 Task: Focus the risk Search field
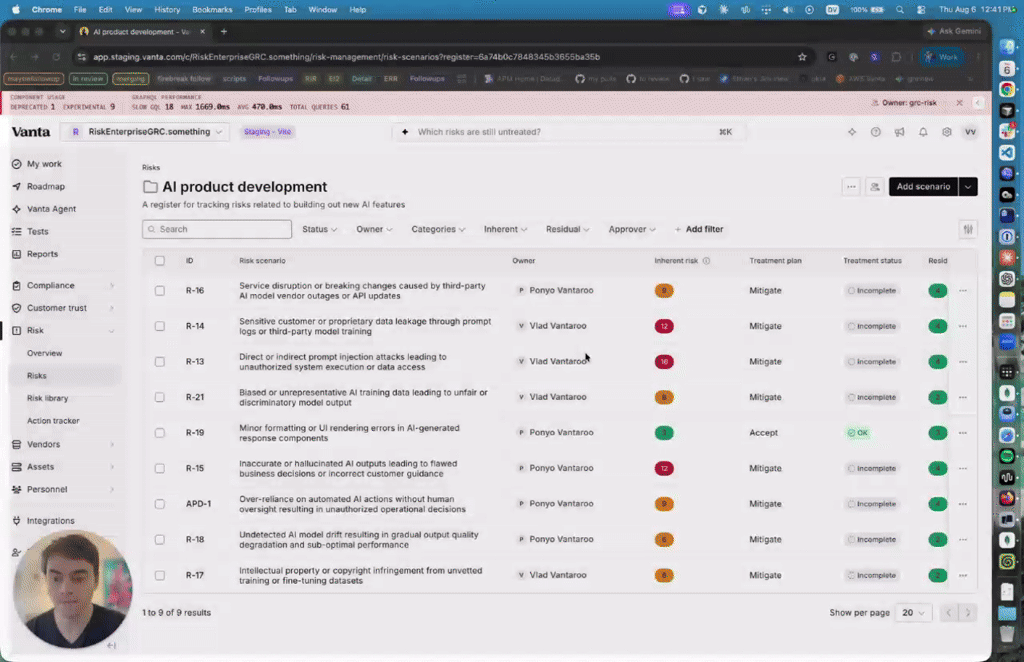(x=217, y=229)
